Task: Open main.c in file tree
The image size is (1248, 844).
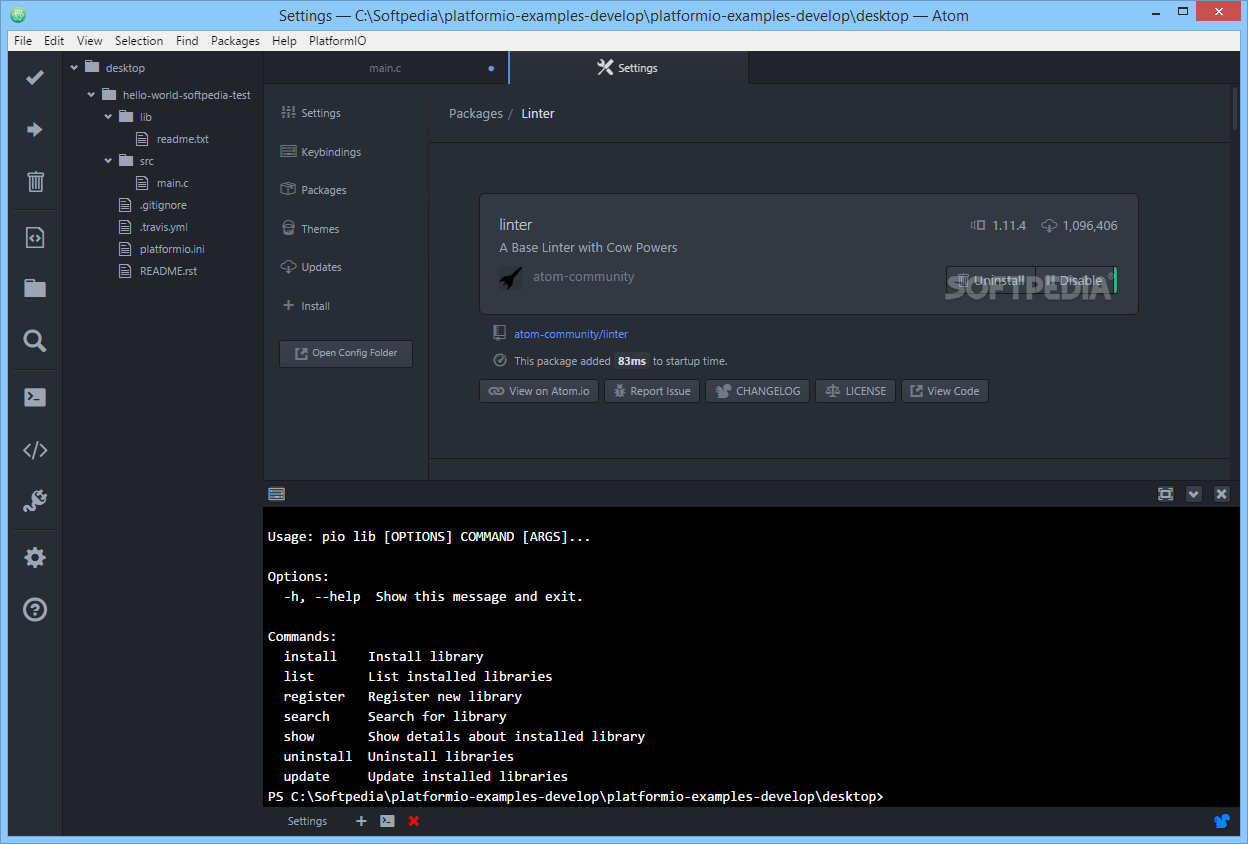Action: tap(172, 183)
